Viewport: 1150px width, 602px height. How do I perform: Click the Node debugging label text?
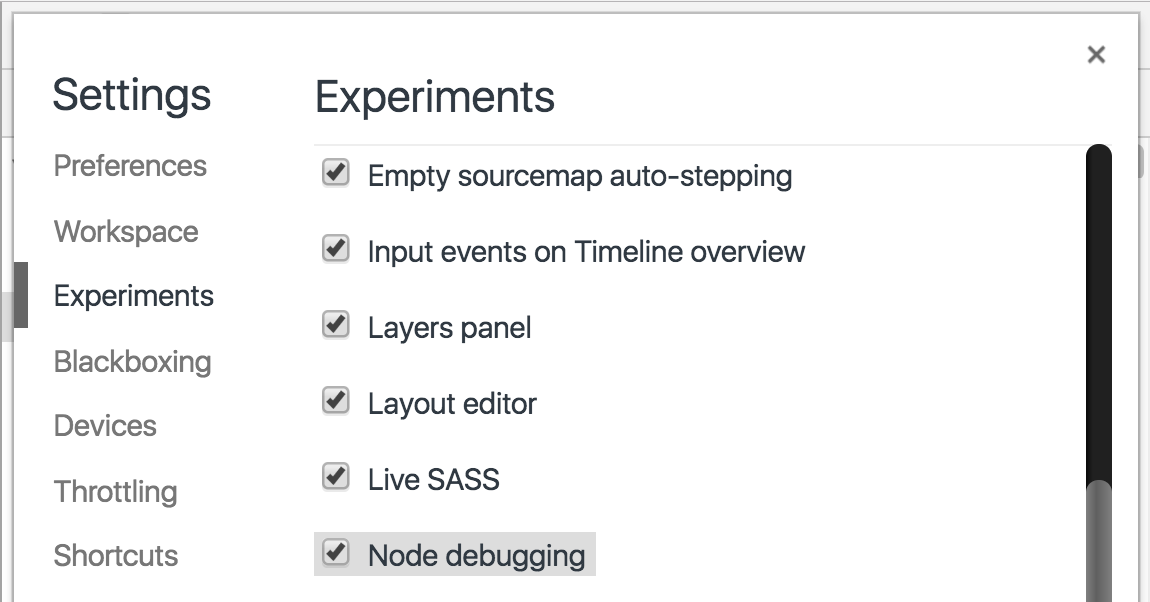(x=476, y=556)
